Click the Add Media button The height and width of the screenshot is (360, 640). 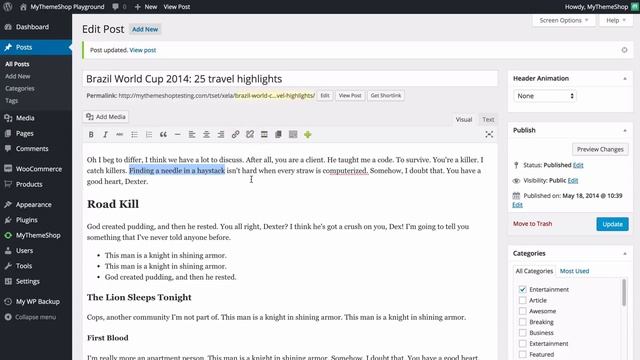point(106,117)
